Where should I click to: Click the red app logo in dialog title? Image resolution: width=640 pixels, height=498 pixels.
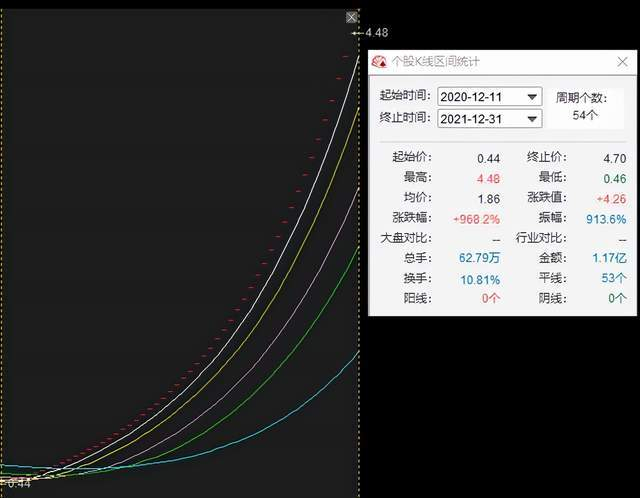(379, 62)
